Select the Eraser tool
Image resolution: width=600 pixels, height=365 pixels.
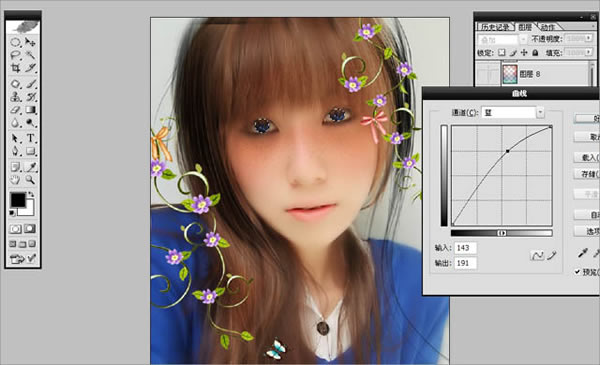tap(15, 110)
